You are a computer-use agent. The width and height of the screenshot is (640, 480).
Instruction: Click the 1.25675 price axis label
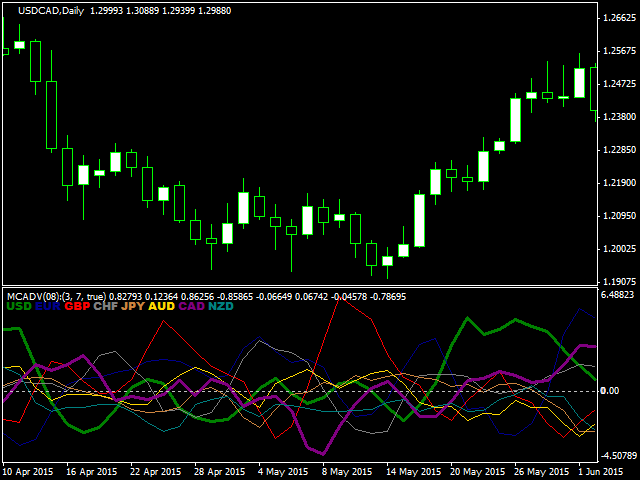point(619,51)
